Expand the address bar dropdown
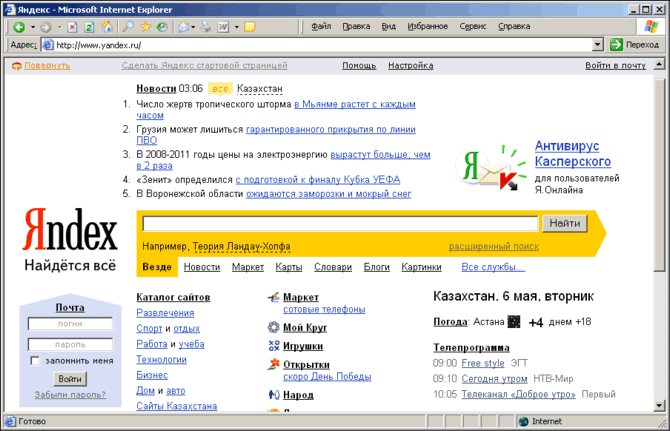Viewport: 670px width, 431px height. click(x=597, y=44)
